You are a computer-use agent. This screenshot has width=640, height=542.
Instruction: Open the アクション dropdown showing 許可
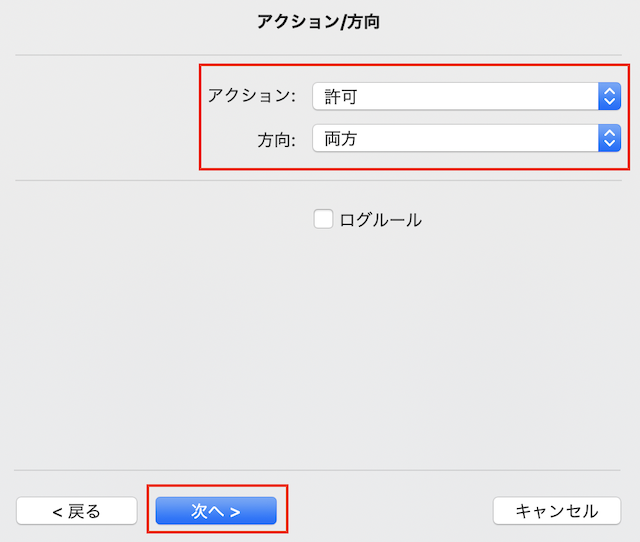[467, 96]
